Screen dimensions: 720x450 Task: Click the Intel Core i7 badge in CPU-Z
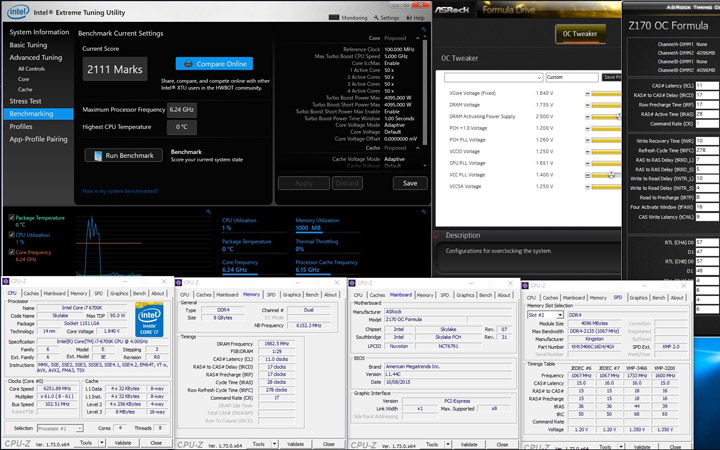pyautogui.click(x=149, y=320)
